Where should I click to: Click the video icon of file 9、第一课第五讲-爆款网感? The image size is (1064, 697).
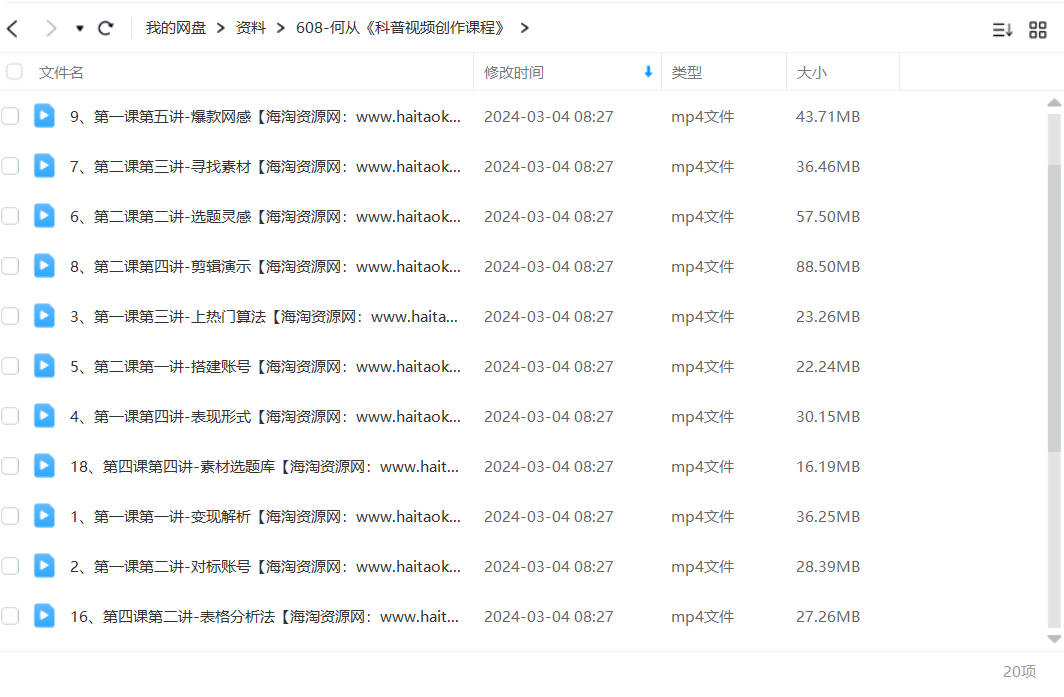[44, 116]
